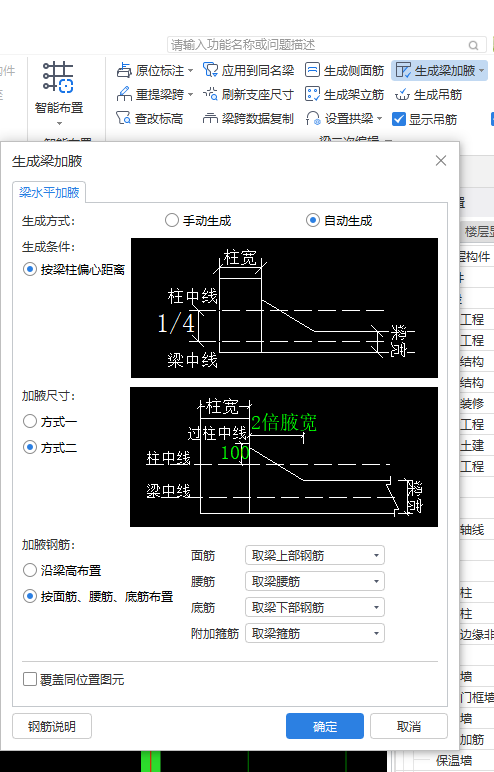Click the 加腋尺寸 diagram with 2倍腋宽
Screen dimensions: 494x772
pos(284,457)
